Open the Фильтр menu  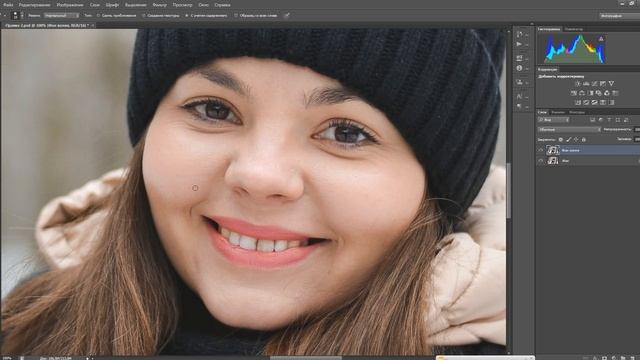160,5
